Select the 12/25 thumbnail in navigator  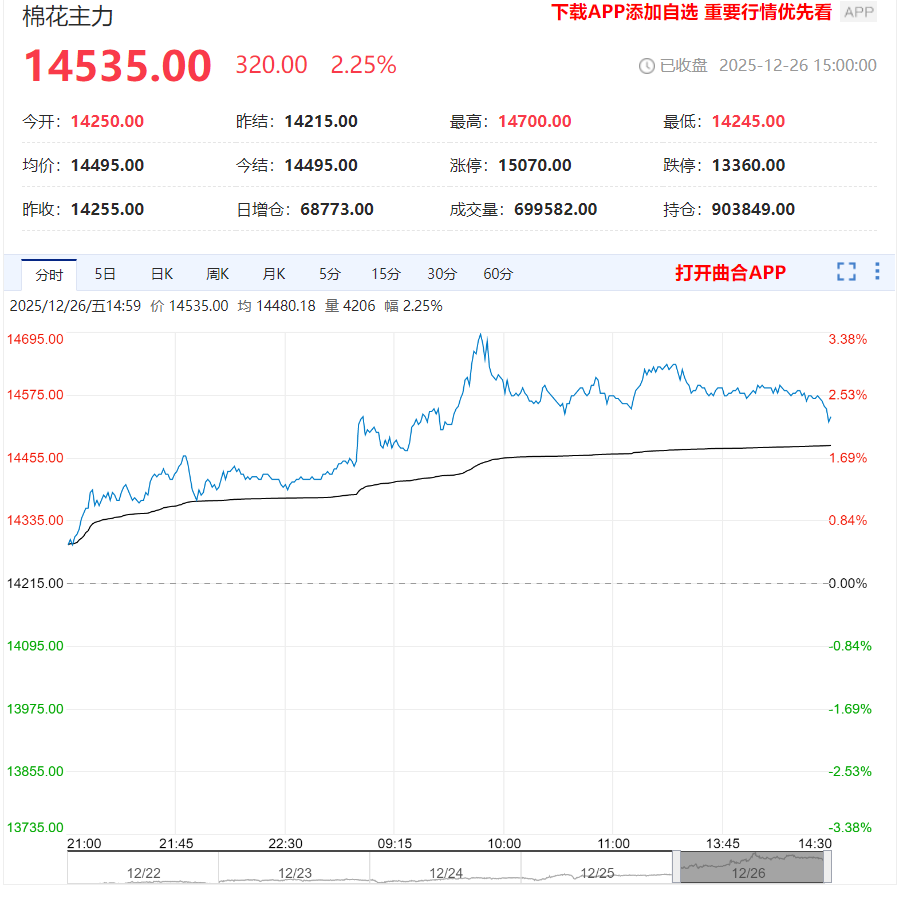pyautogui.click(x=597, y=872)
